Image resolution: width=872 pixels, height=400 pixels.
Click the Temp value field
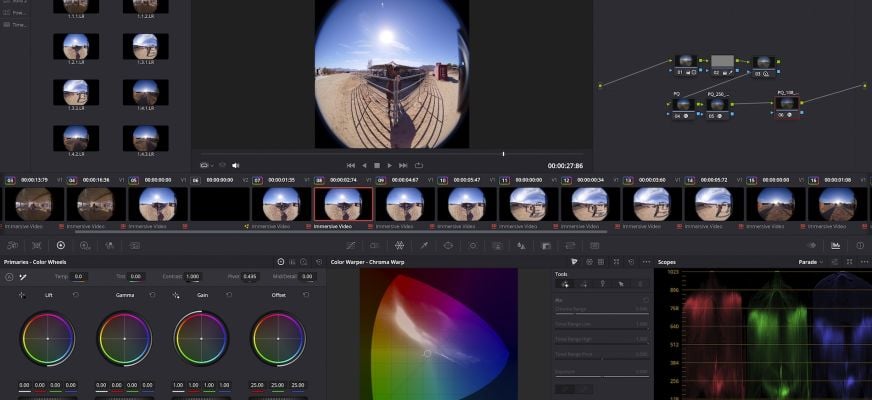pos(78,276)
